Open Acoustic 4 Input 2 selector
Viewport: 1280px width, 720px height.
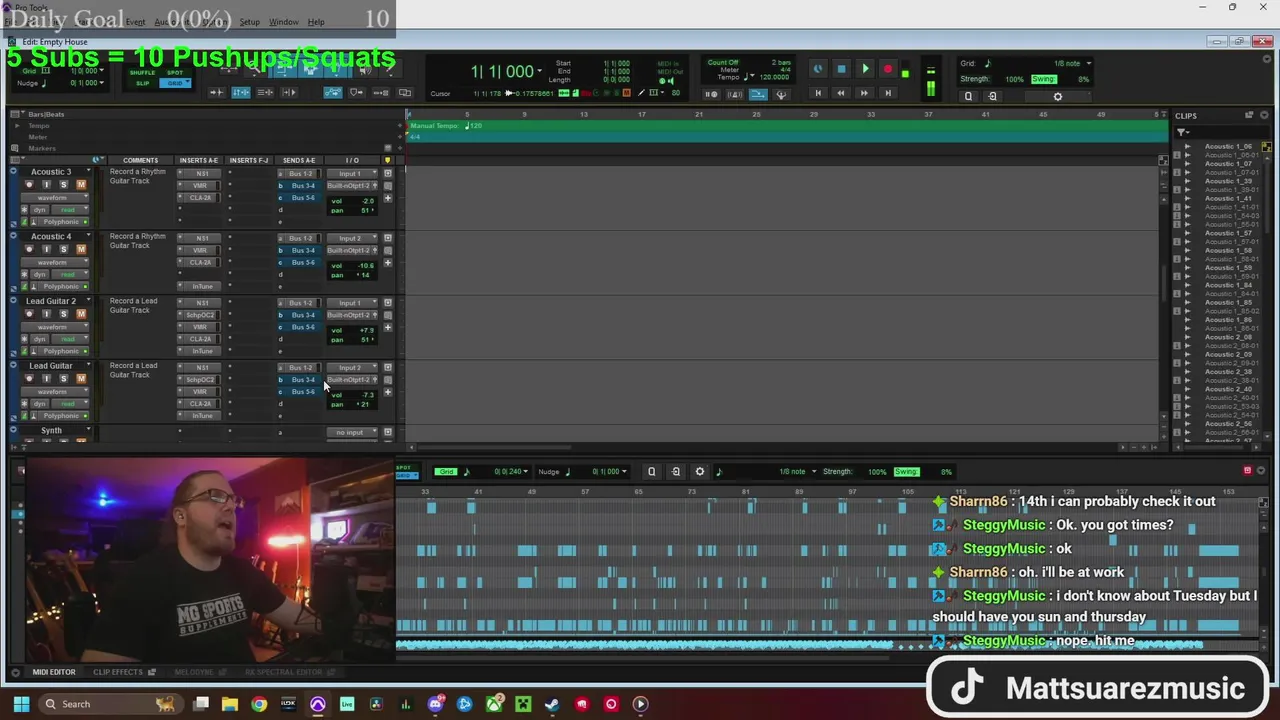coord(352,239)
